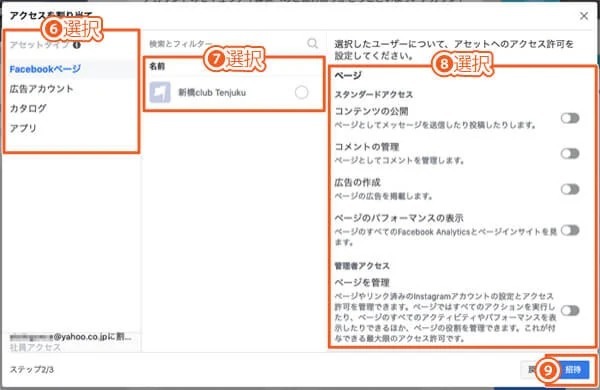The width and height of the screenshot is (600, 390).
Task: Click the blue 招待 button
Action: click(x=573, y=370)
